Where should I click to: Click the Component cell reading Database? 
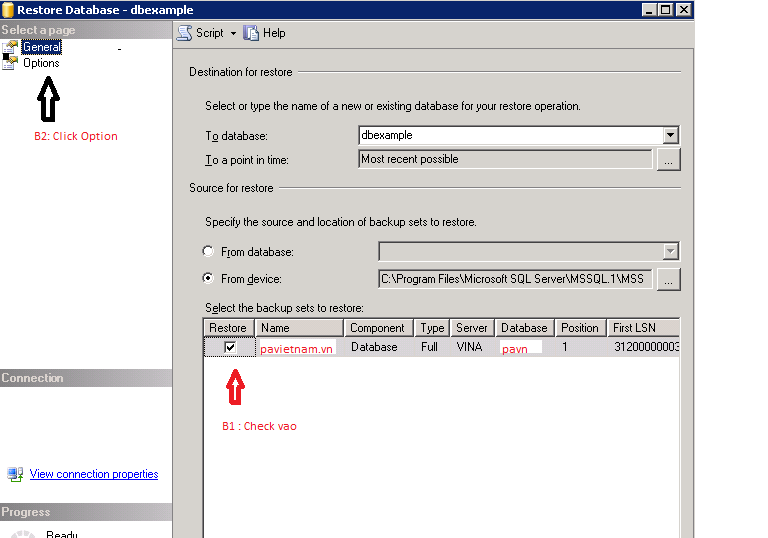pos(379,347)
